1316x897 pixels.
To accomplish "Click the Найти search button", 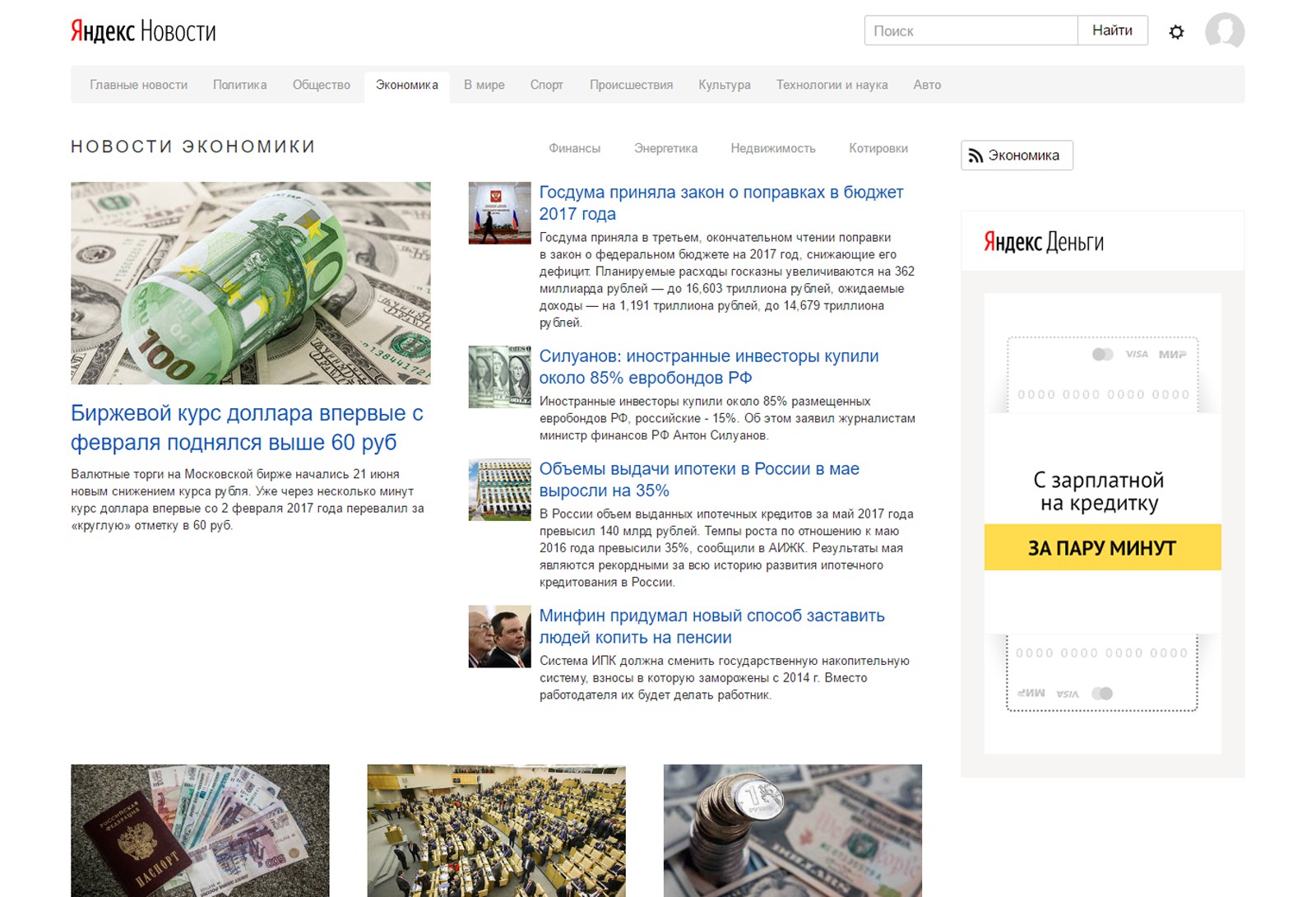I will (x=1113, y=30).
